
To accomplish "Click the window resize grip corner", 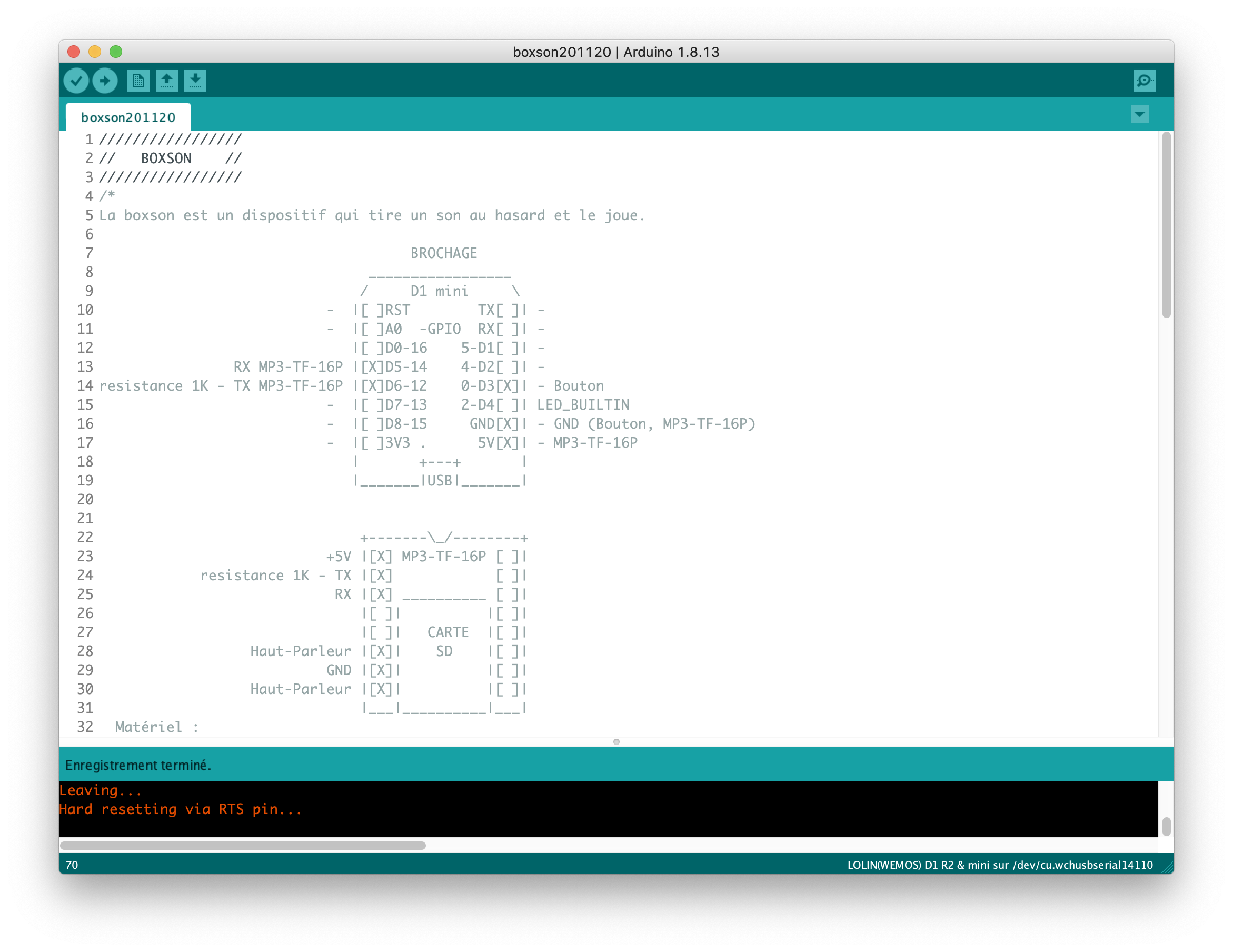I will tap(1167, 868).
